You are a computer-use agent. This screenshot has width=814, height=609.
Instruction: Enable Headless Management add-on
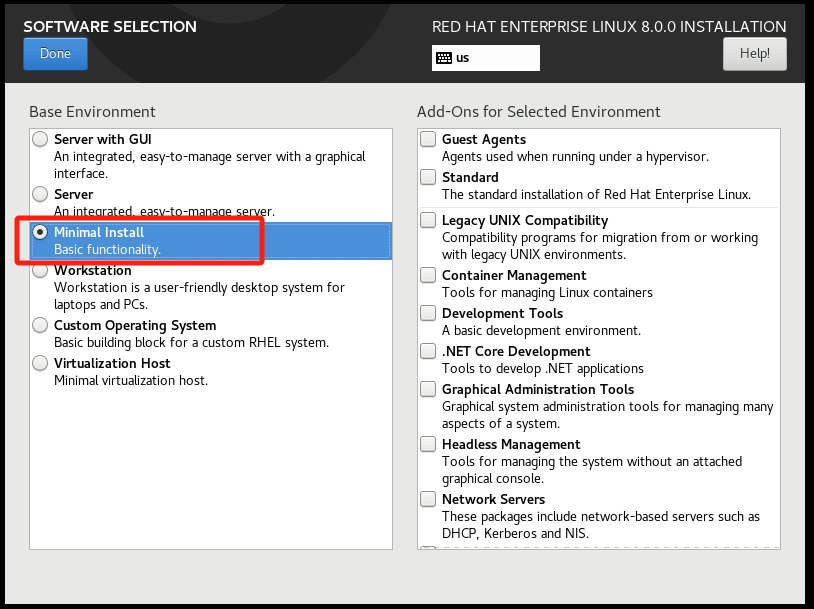click(x=428, y=444)
